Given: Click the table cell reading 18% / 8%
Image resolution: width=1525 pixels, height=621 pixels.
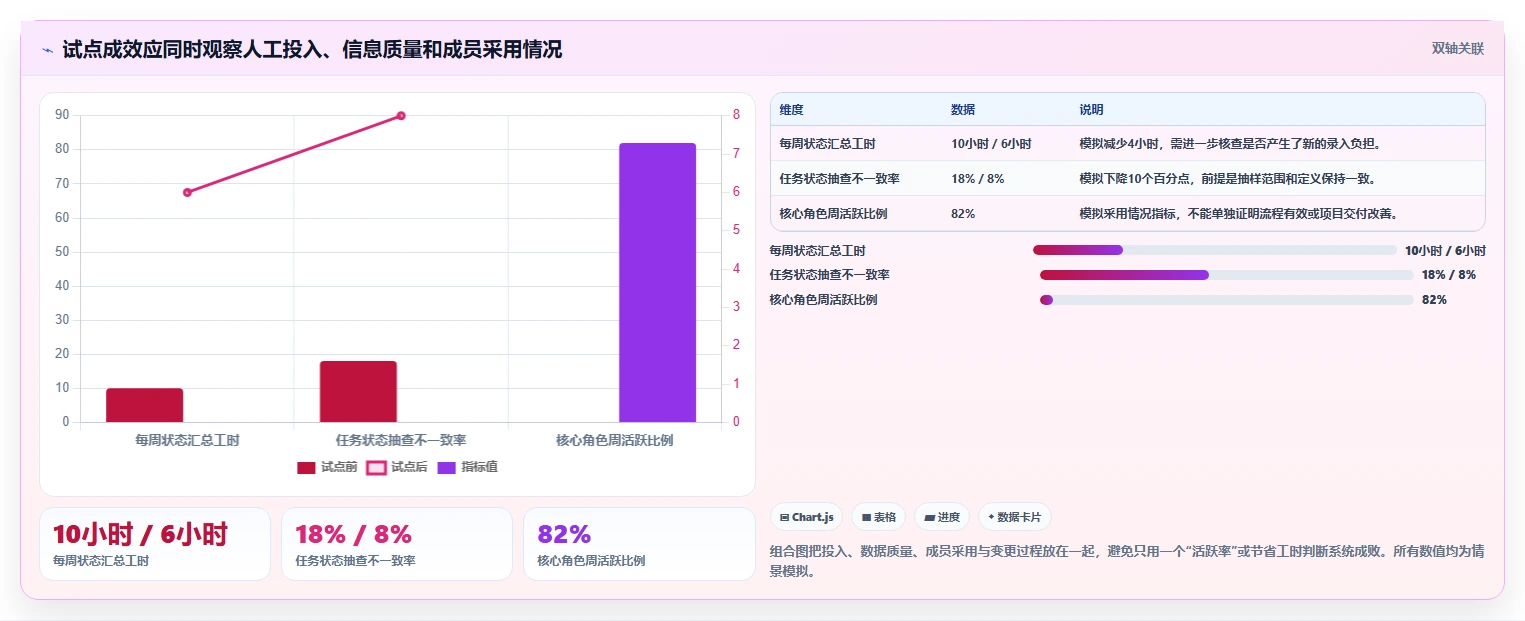Looking at the screenshot, I should coord(977,179).
